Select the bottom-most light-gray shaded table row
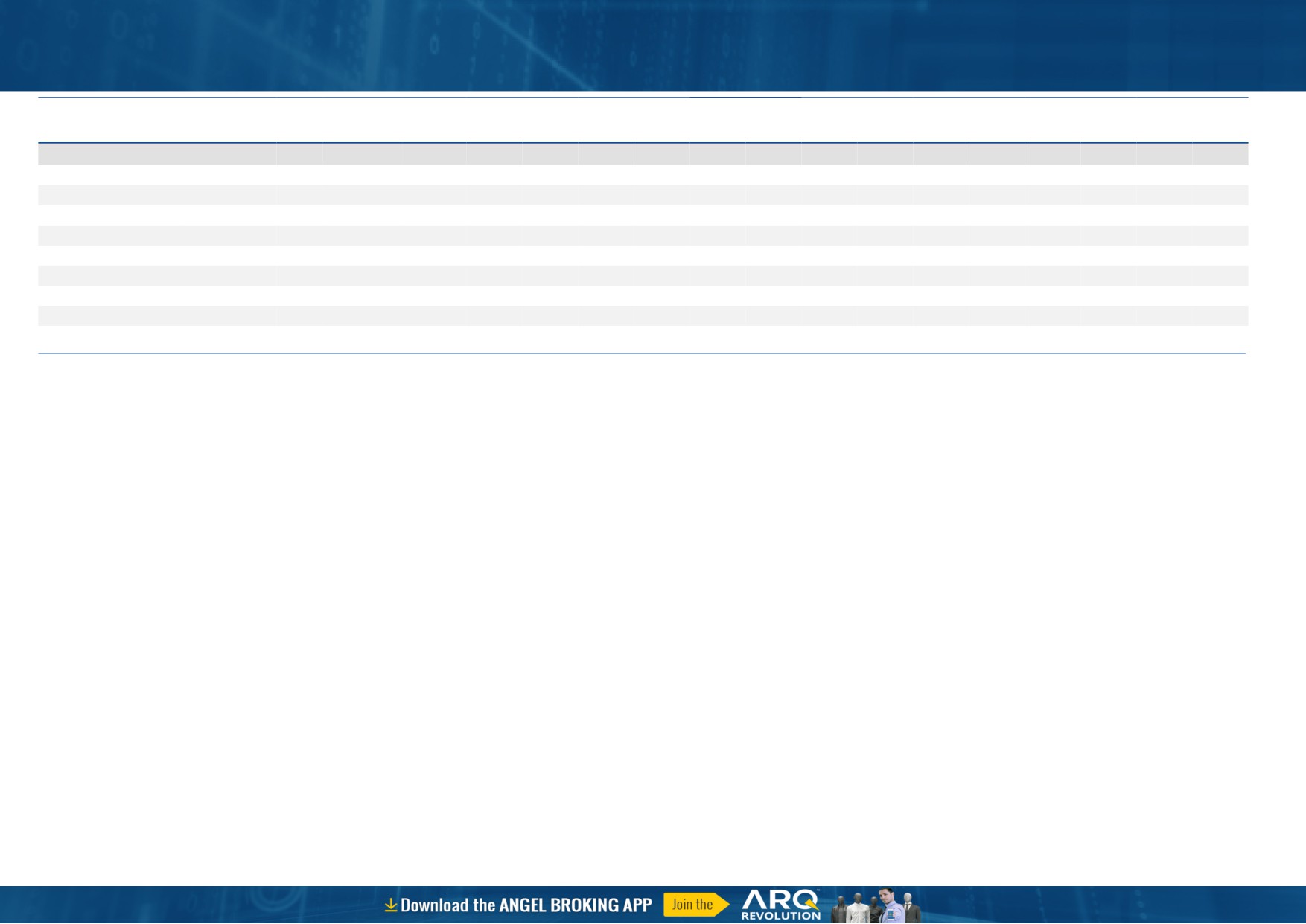The height and width of the screenshot is (924, 1306). click(643, 316)
